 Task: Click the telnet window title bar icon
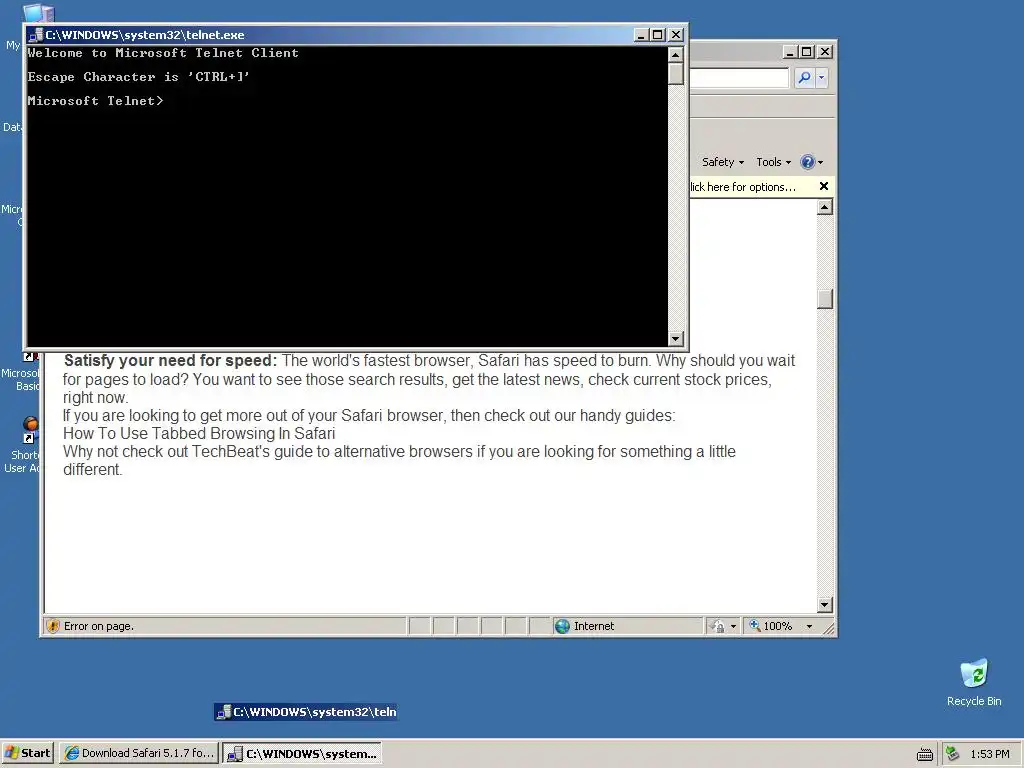pyautogui.click(x=36, y=35)
